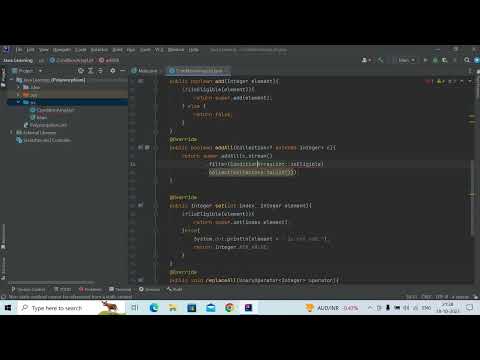Screen dimensions: 480x360
Task: Open the Version Control tool window
Action: click(x=28, y=289)
